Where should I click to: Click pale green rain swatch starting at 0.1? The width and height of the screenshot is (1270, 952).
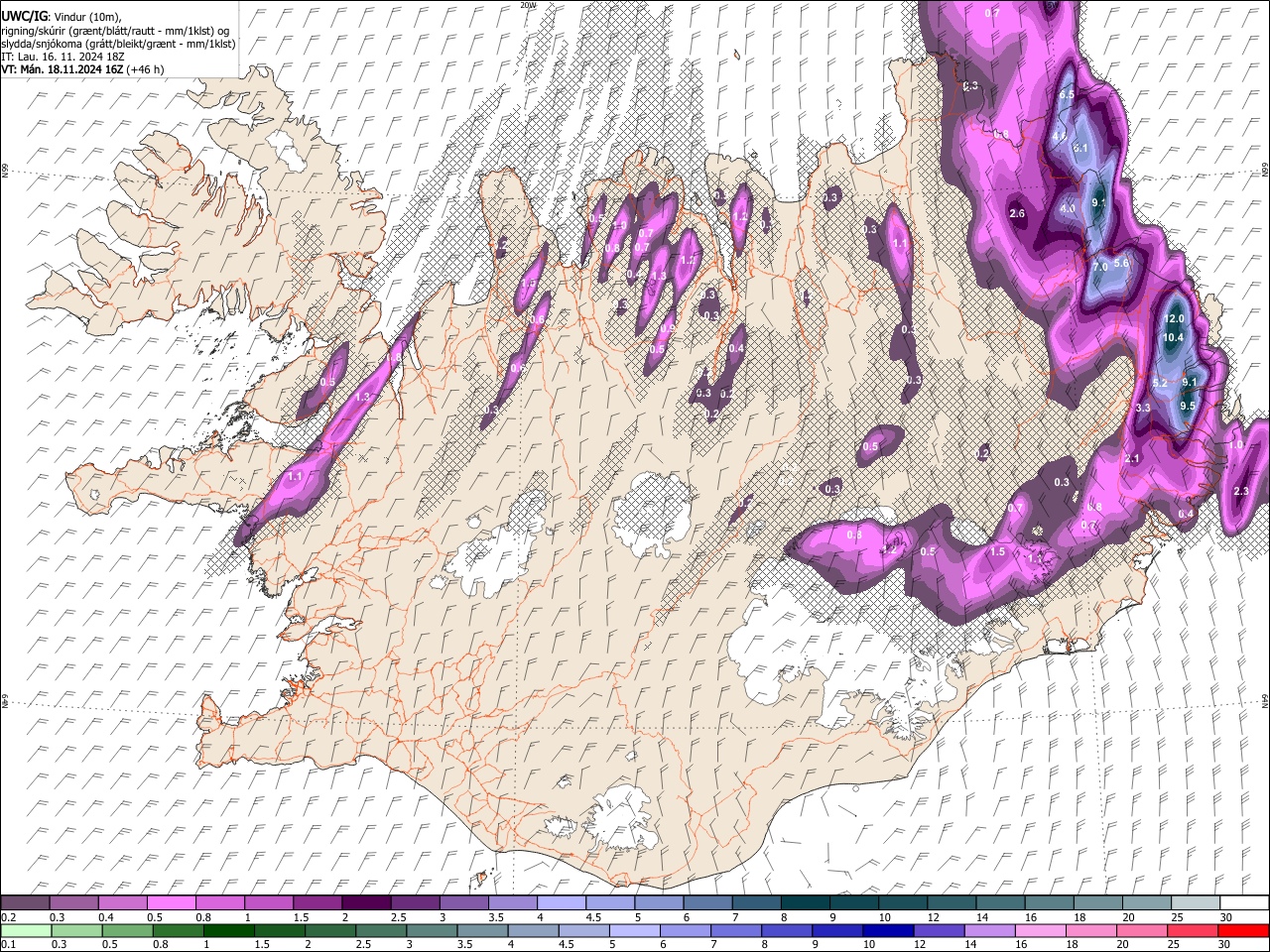(27, 930)
